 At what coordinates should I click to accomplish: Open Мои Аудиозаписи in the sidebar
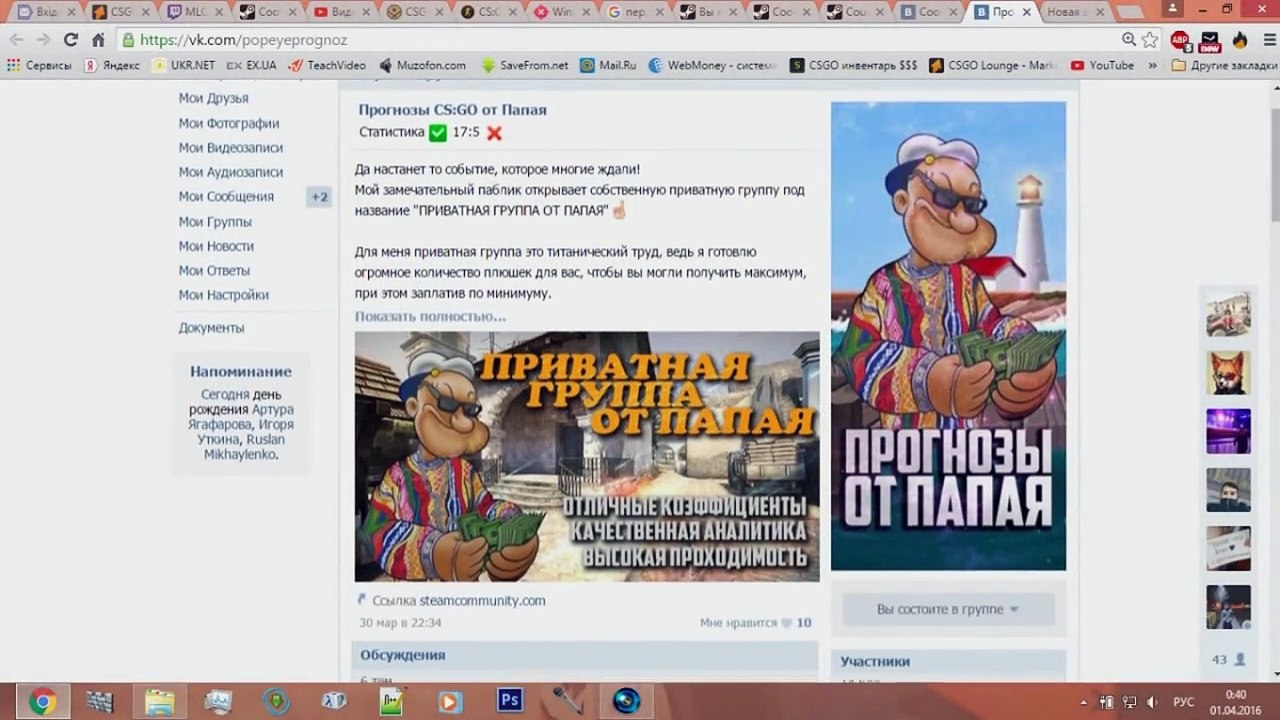pos(231,172)
